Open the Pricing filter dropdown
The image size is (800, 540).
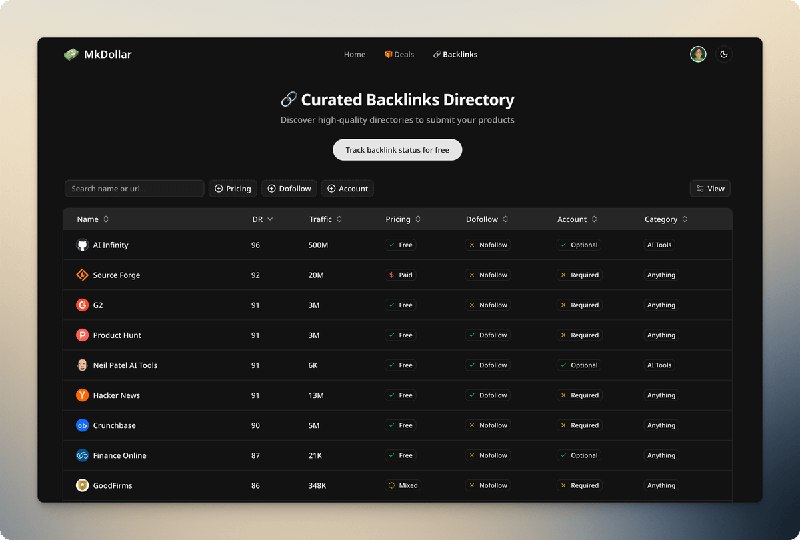tap(233, 188)
